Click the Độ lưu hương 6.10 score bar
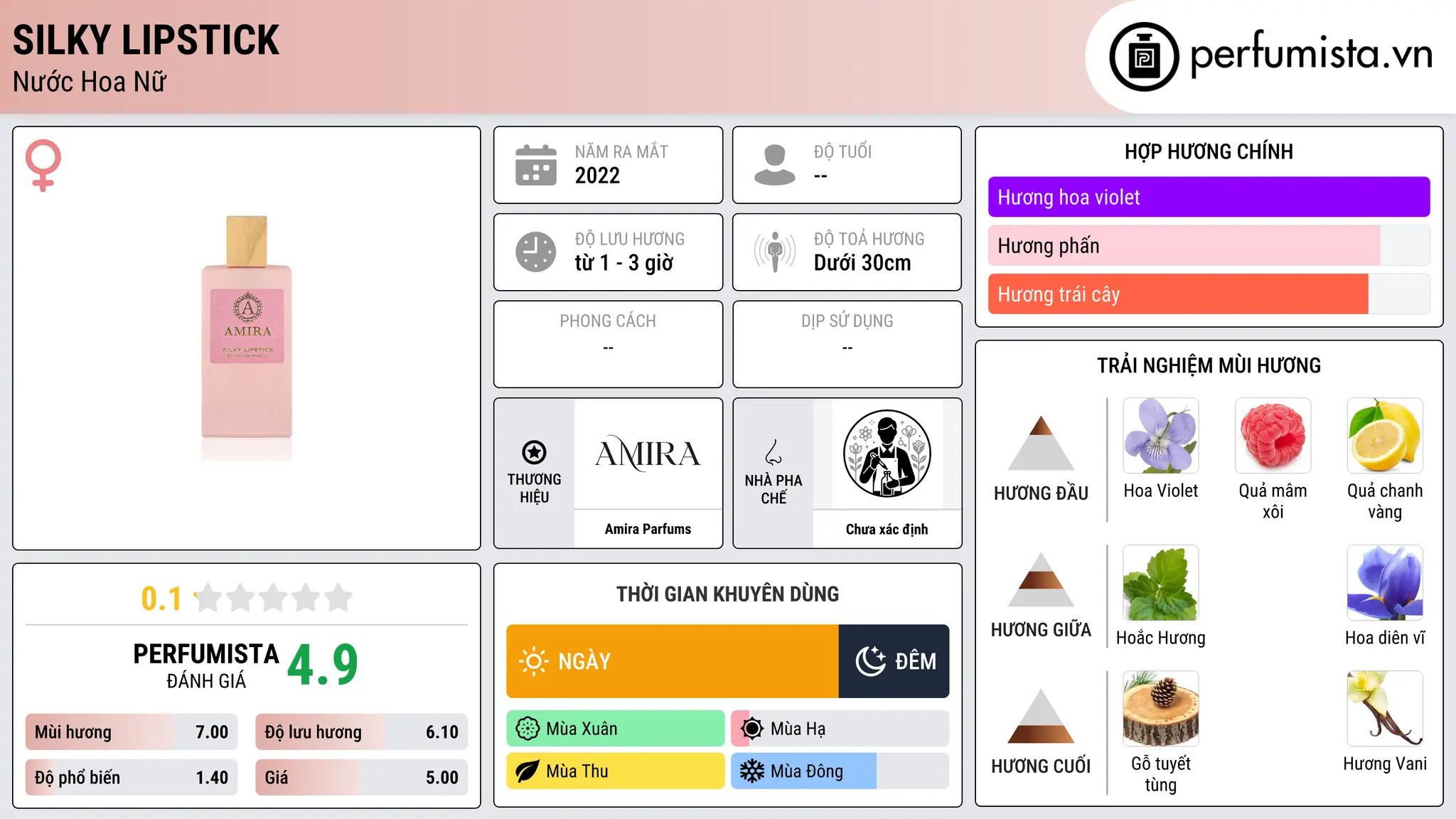1456x819 pixels. [362, 732]
